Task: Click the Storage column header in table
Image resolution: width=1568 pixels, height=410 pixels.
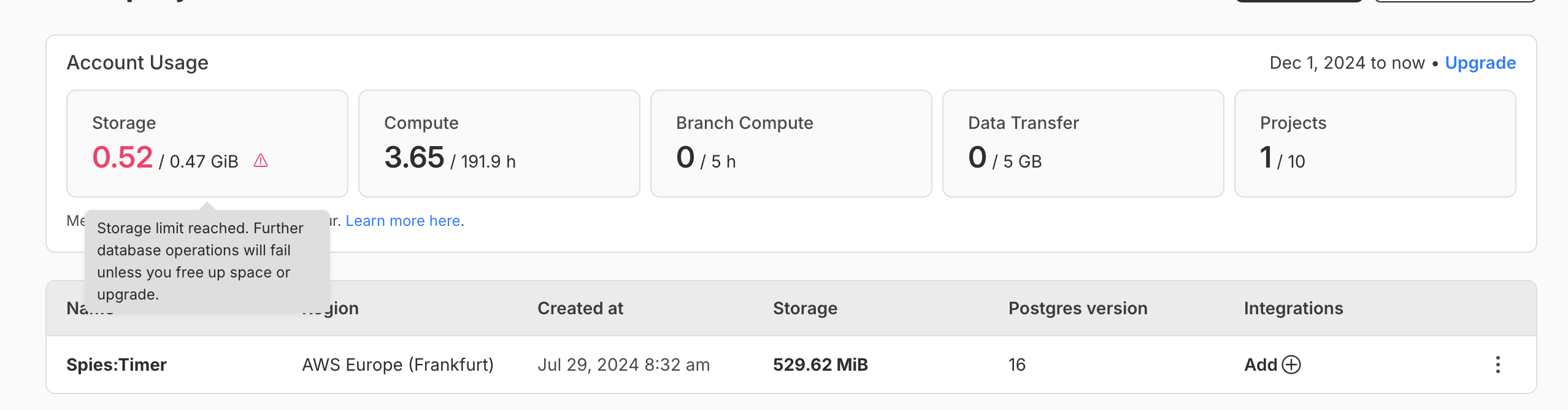Action: 805,308
